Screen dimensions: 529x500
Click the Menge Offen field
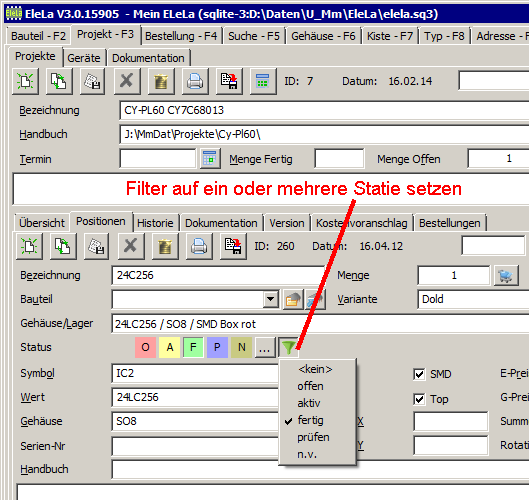coord(498,158)
